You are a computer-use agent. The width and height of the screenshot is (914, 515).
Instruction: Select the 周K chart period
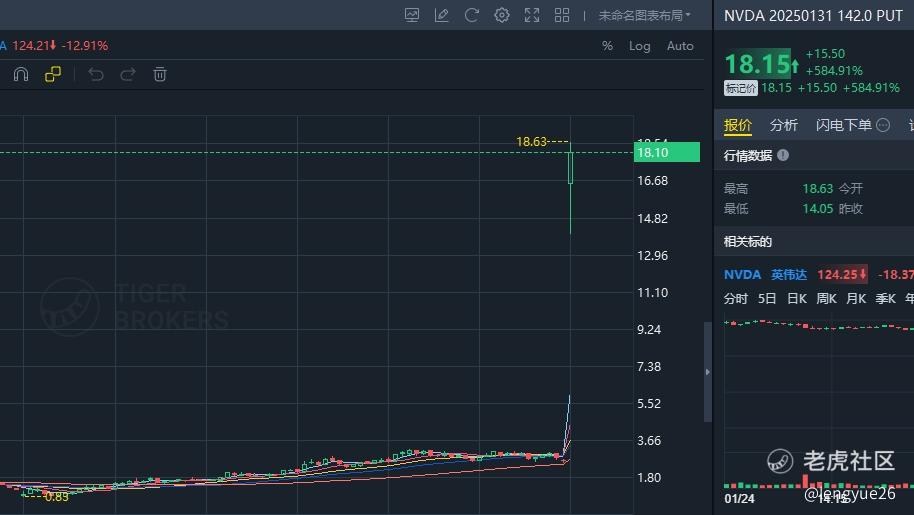(827, 299)
